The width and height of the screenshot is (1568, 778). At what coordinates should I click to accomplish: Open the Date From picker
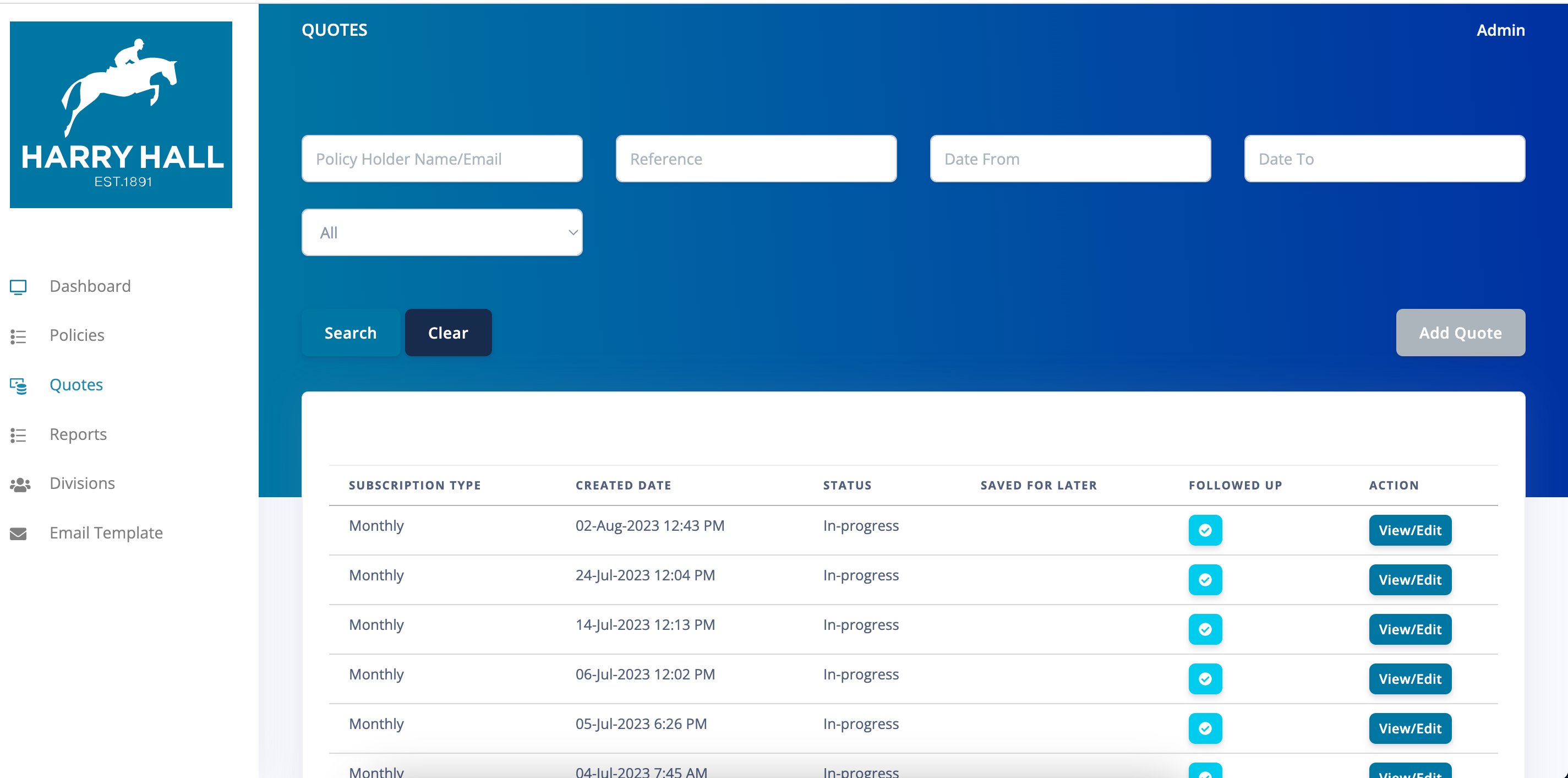click(1069, 158)
